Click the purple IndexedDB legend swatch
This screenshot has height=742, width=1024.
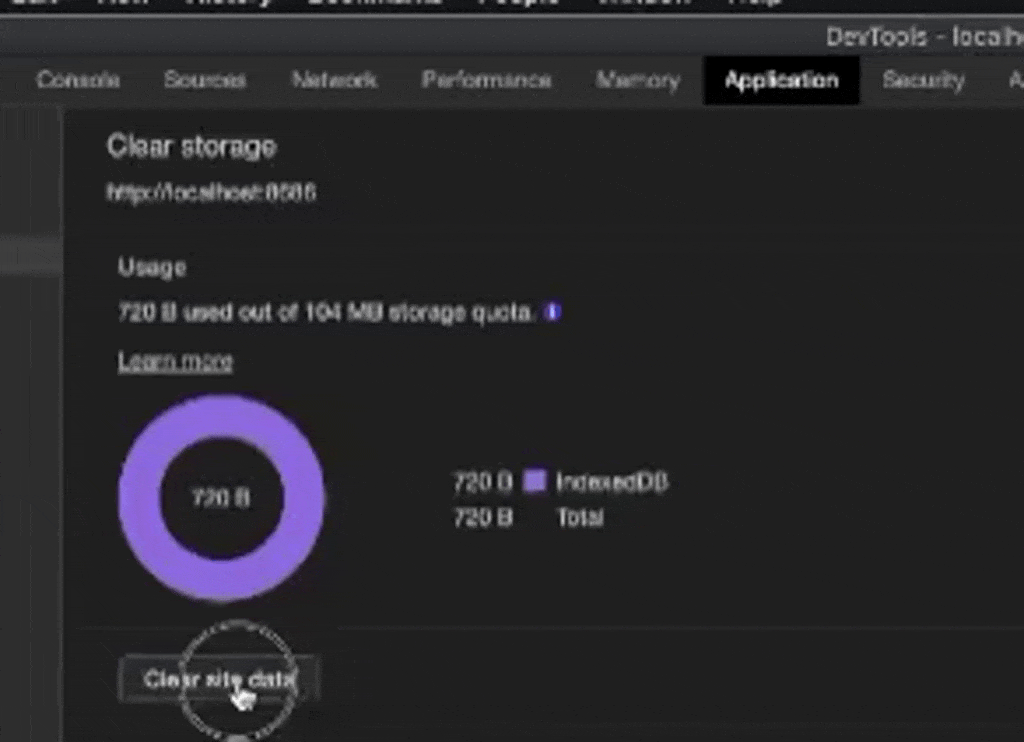(535, 481)
